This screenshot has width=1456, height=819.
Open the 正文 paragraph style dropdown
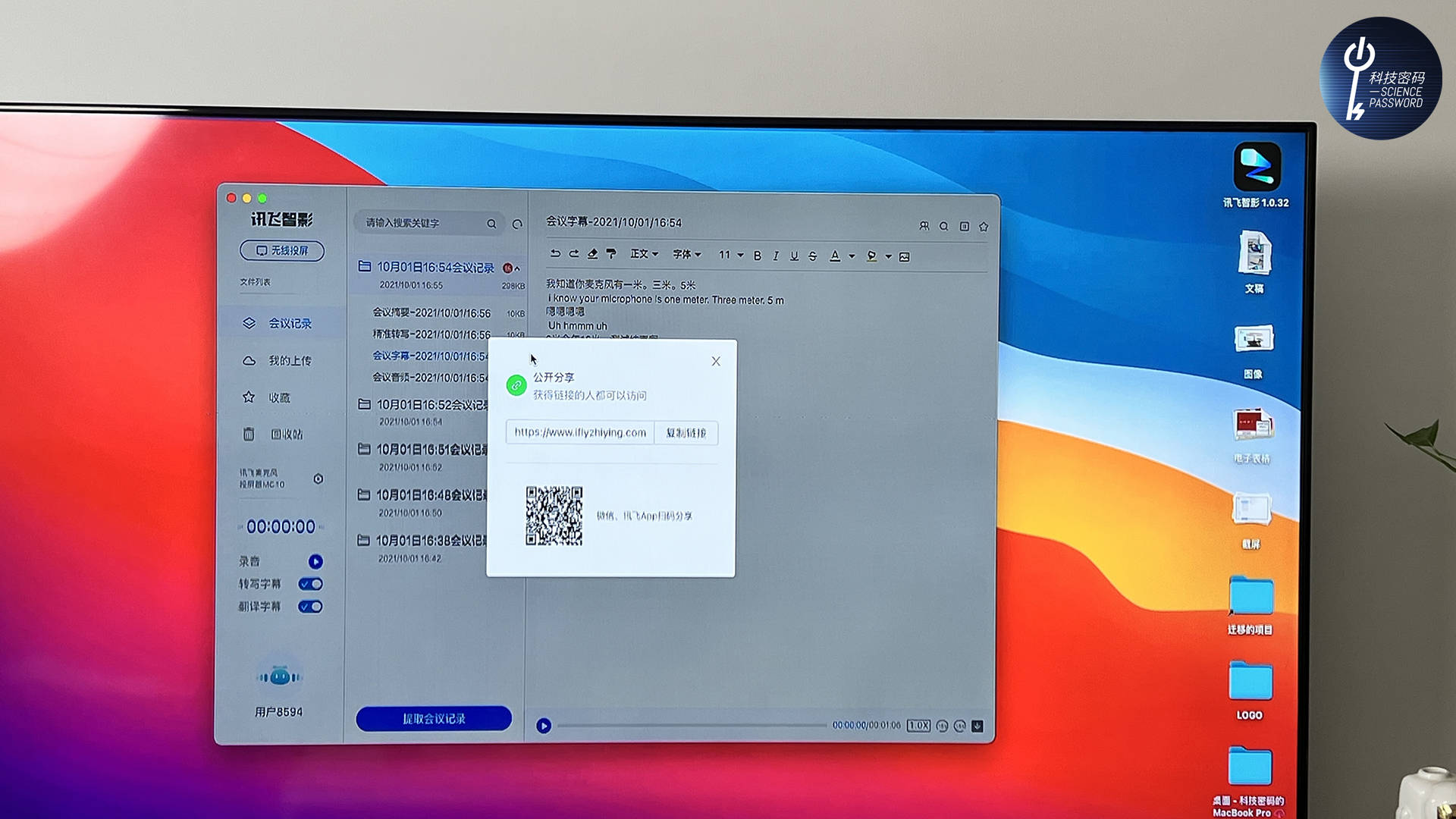click(644, 255)
